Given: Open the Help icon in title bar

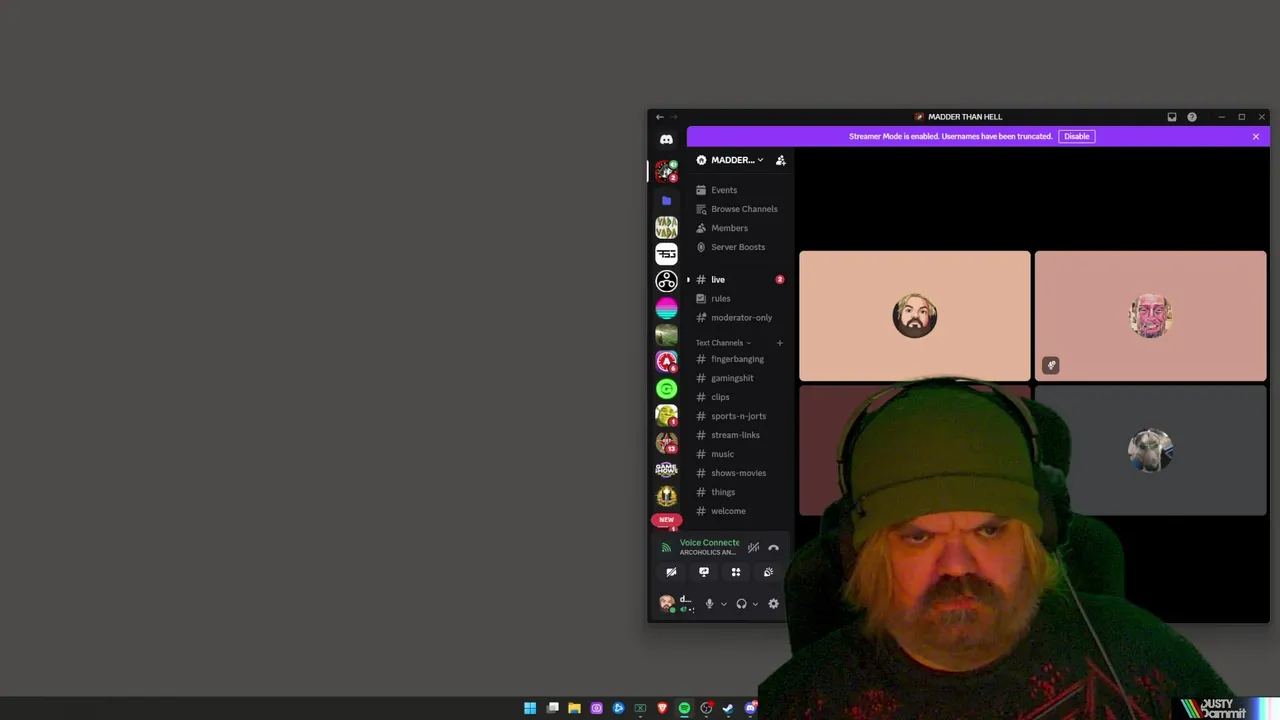Looking at the screenshot, I should click(x=1192, y=117).
